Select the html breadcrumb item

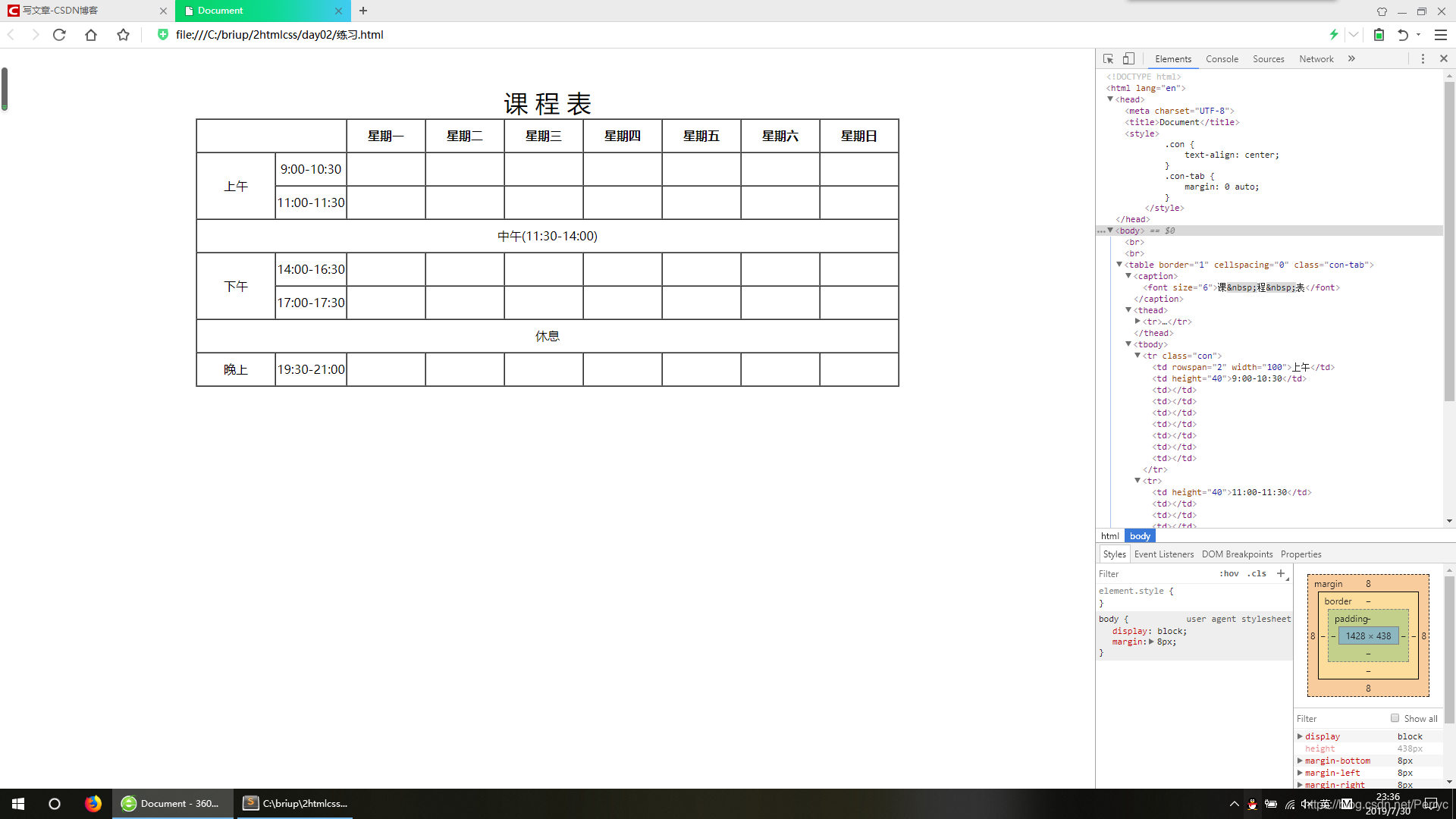pos(1109,536)
